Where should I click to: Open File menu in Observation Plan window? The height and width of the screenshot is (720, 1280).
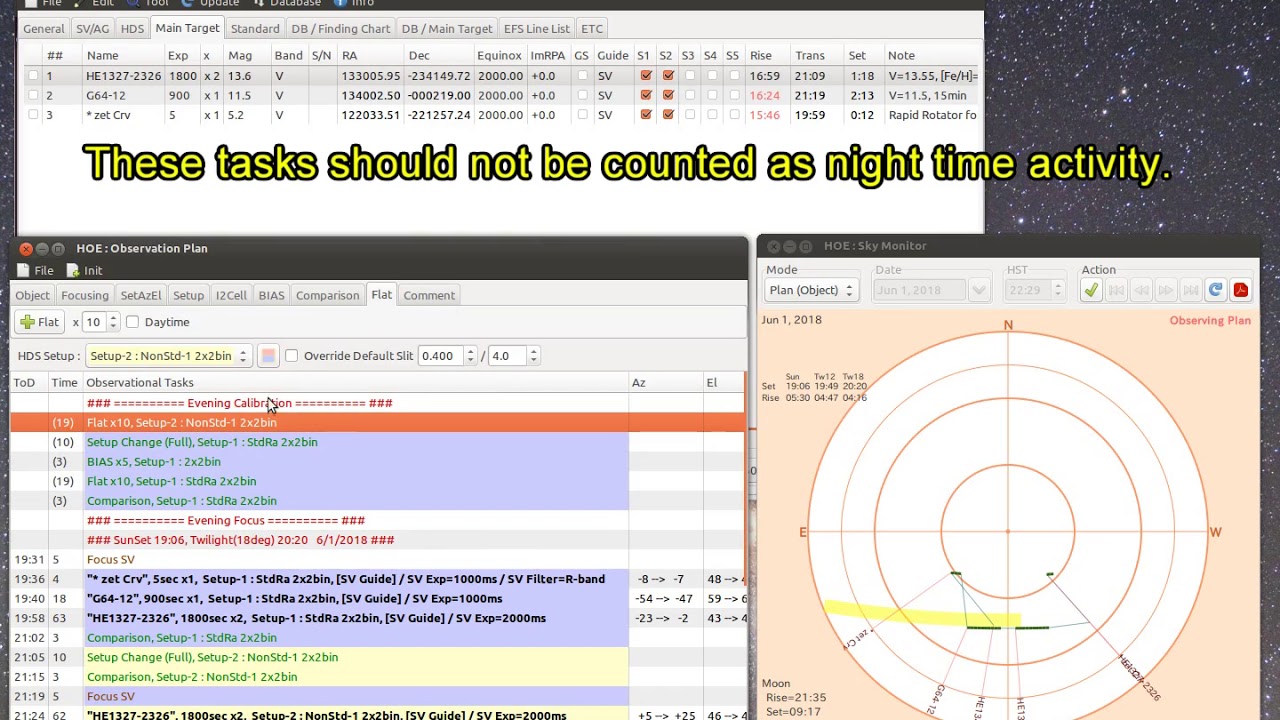[35, 270]
